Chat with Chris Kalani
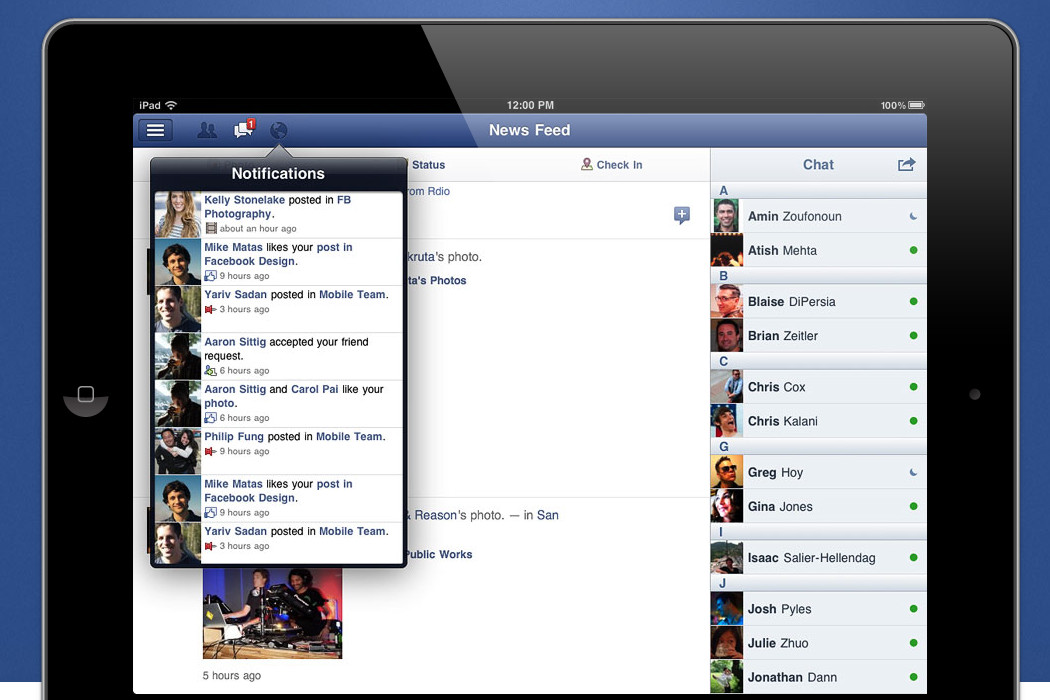The height and width of the screenshot is (700, 1050). (x=818, y=421)
